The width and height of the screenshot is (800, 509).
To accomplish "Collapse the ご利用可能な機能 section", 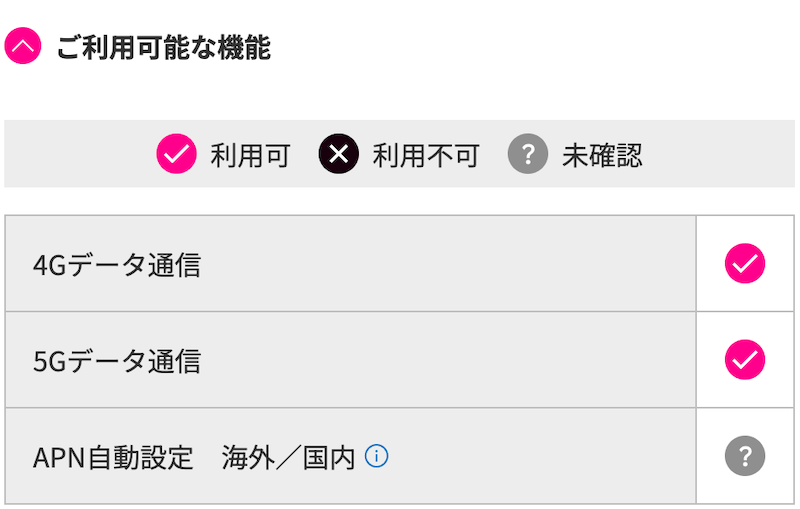I will click(x=23, y=46).
